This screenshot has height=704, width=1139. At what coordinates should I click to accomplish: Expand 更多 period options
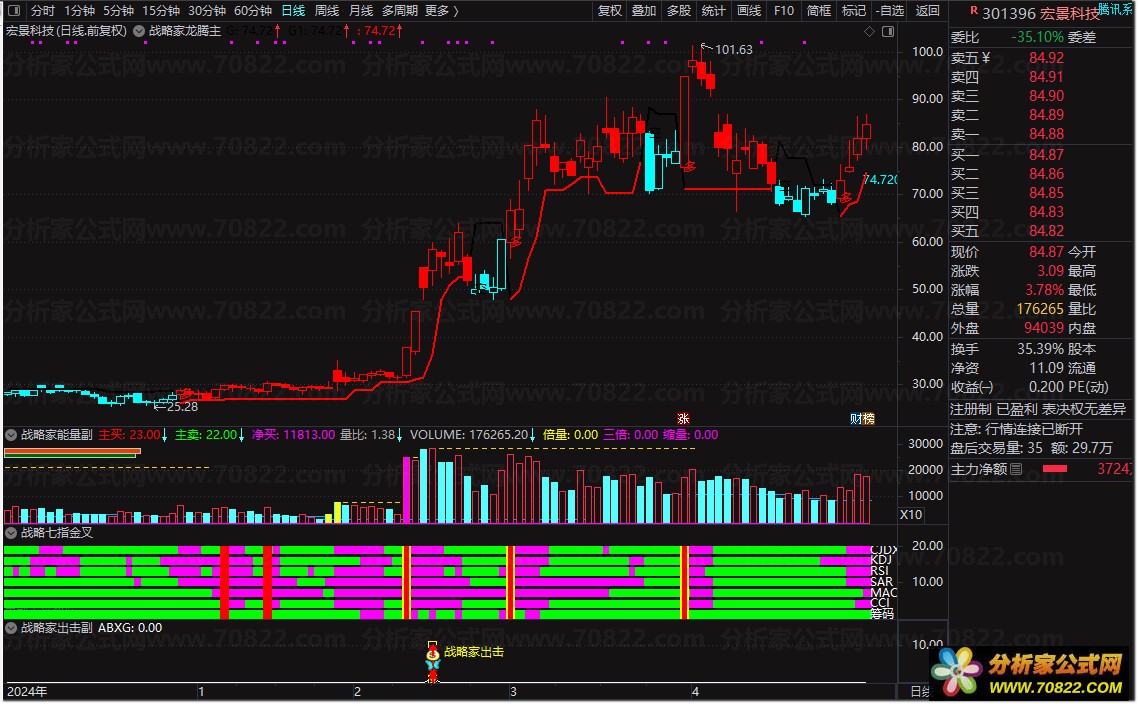pos(442,11)
